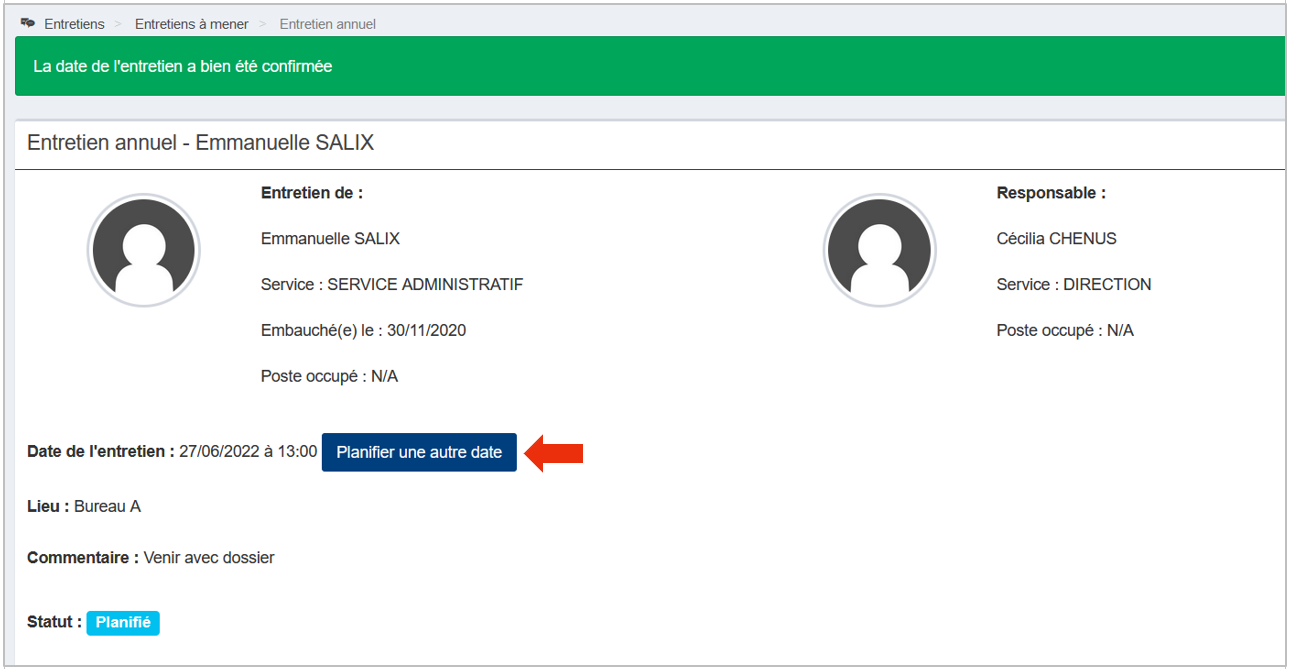Image resolution: width=1290 pixels, height=669 pixels.
Task: Click 'Commentaire : Venir avec dossier' text
Action: pos(151,558)
